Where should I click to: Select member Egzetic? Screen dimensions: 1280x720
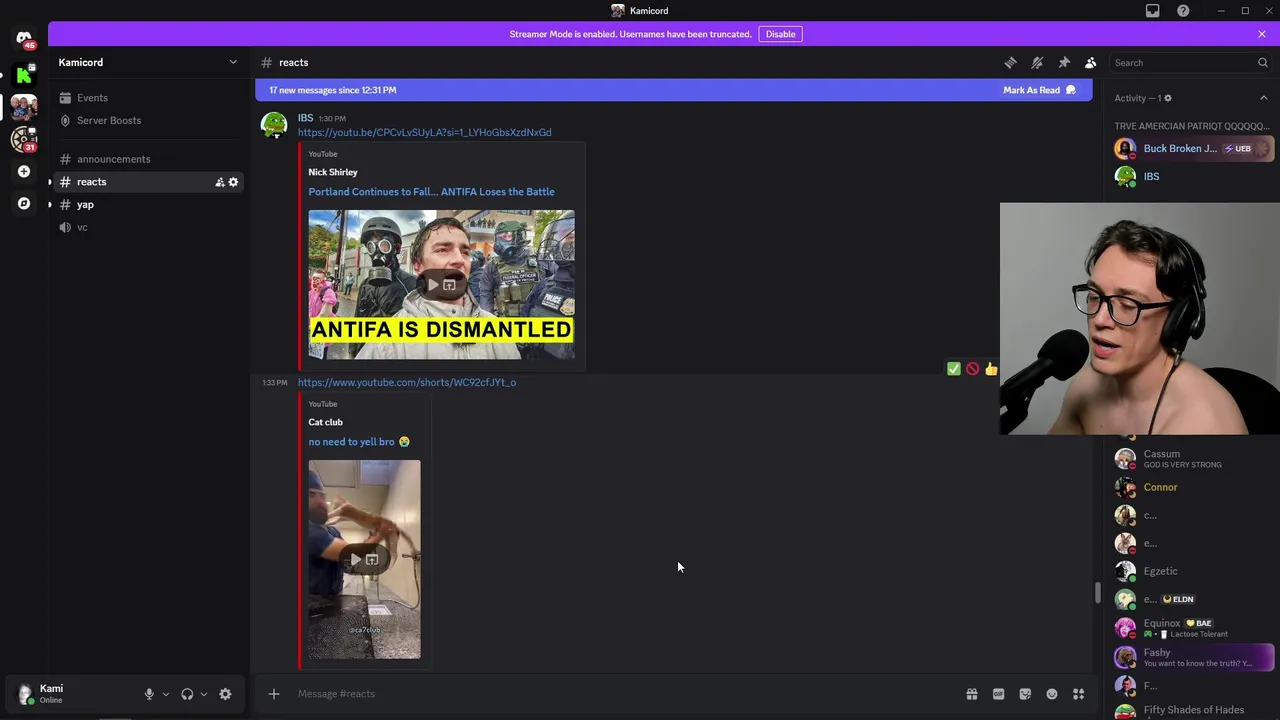[x=1194, y=571]
